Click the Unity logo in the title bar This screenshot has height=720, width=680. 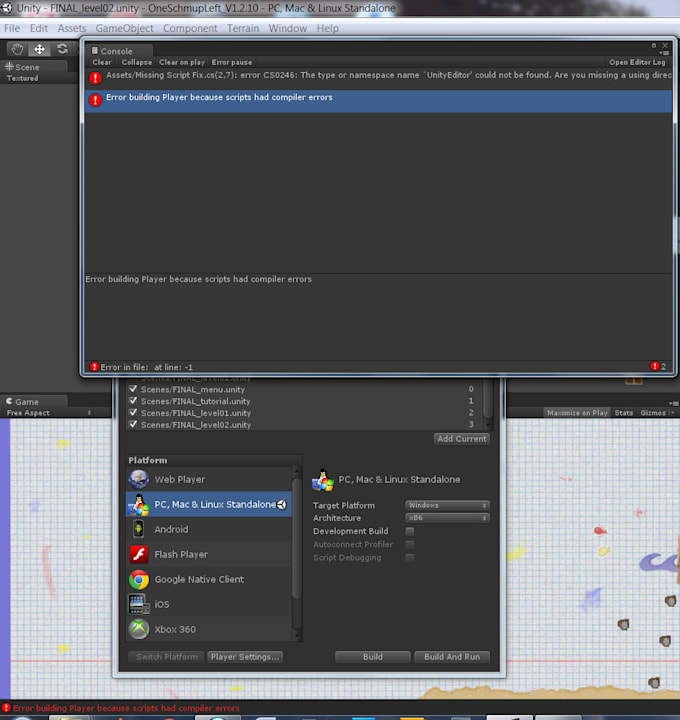pos(7,8)
